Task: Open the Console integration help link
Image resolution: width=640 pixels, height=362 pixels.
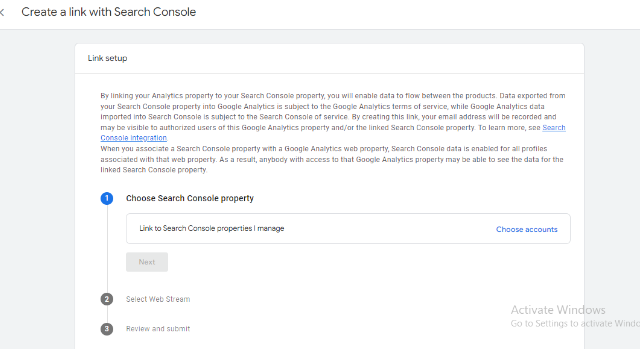Action: pos(133,138)
